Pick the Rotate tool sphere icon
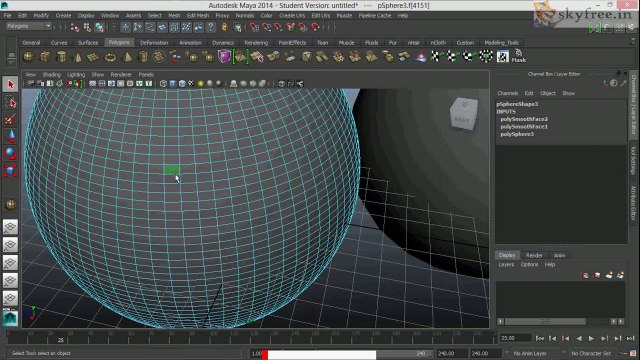The height and width of the screenshot is (360, 640). click(x=11, y=153)
